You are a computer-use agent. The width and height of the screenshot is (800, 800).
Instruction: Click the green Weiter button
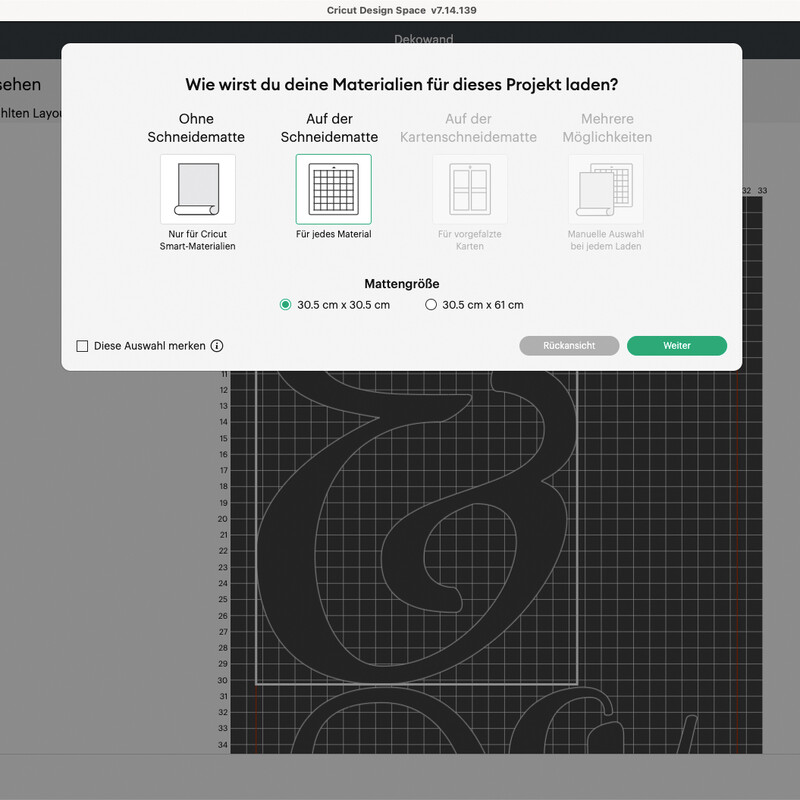[677, 345]
